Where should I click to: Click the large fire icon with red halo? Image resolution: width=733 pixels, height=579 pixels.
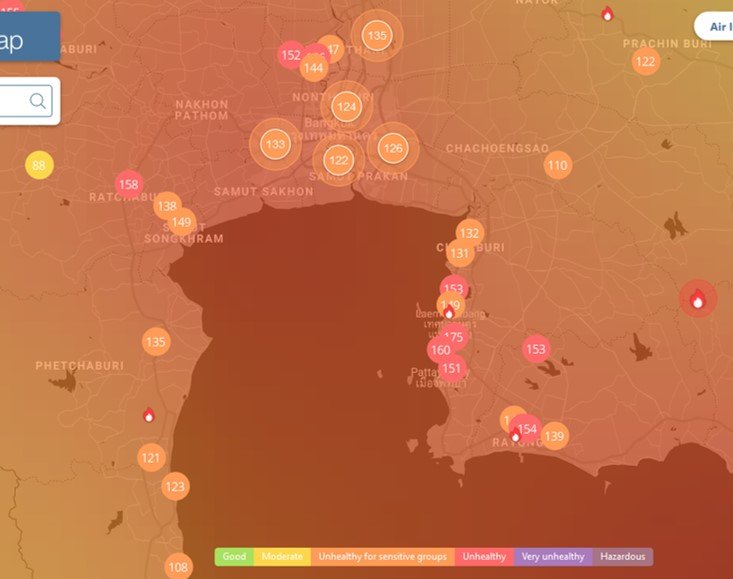coord(697,299)
